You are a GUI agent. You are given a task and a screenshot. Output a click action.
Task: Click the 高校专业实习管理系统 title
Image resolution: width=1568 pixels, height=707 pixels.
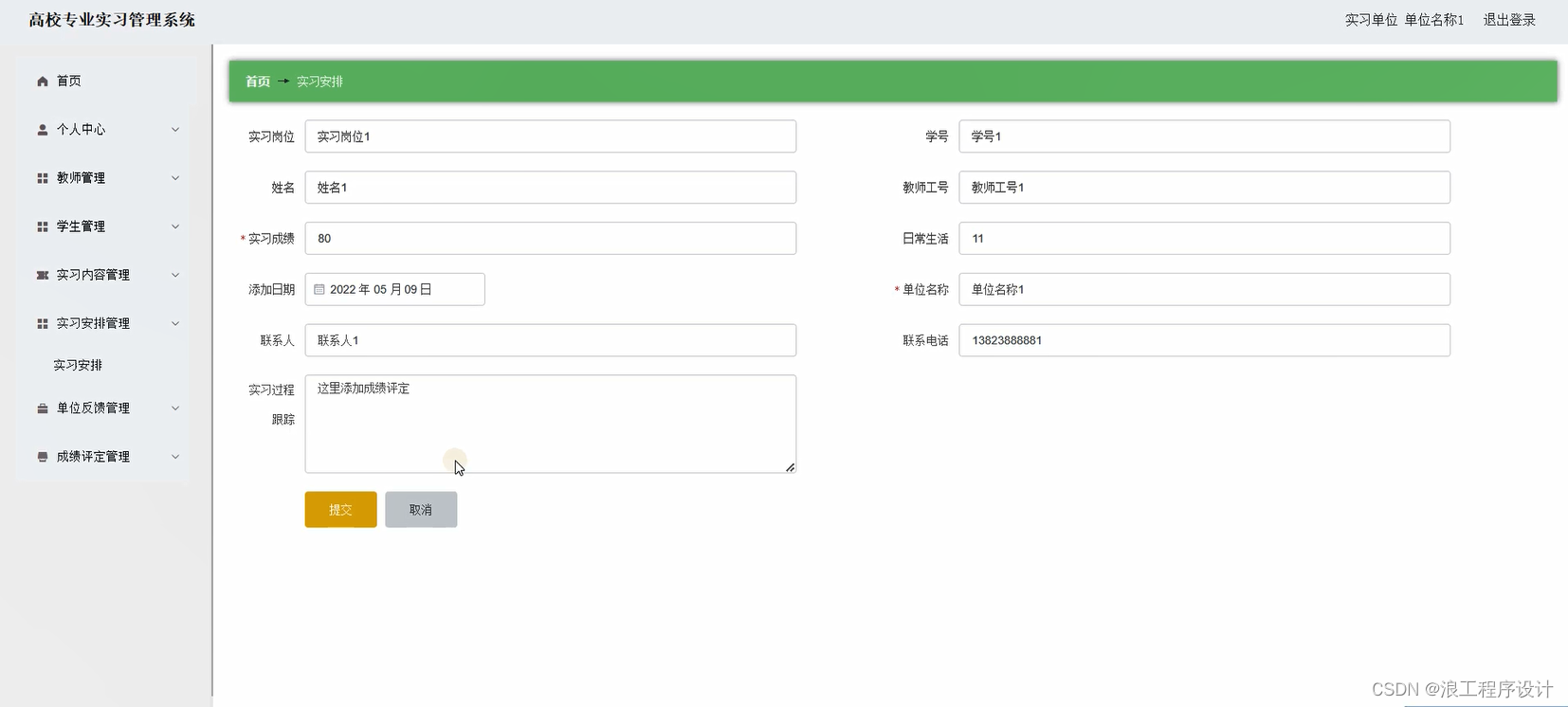[x=112, y=20]
